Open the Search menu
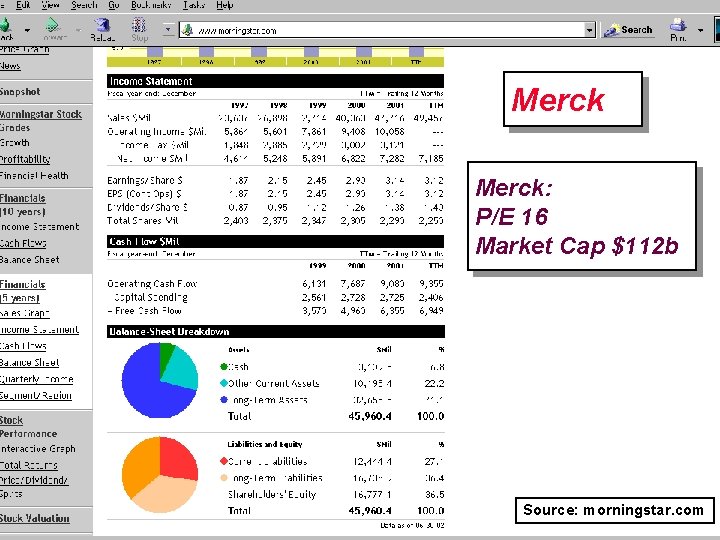Image resolution: width=720 pixels, height=540 pixels. coord(84,5)
